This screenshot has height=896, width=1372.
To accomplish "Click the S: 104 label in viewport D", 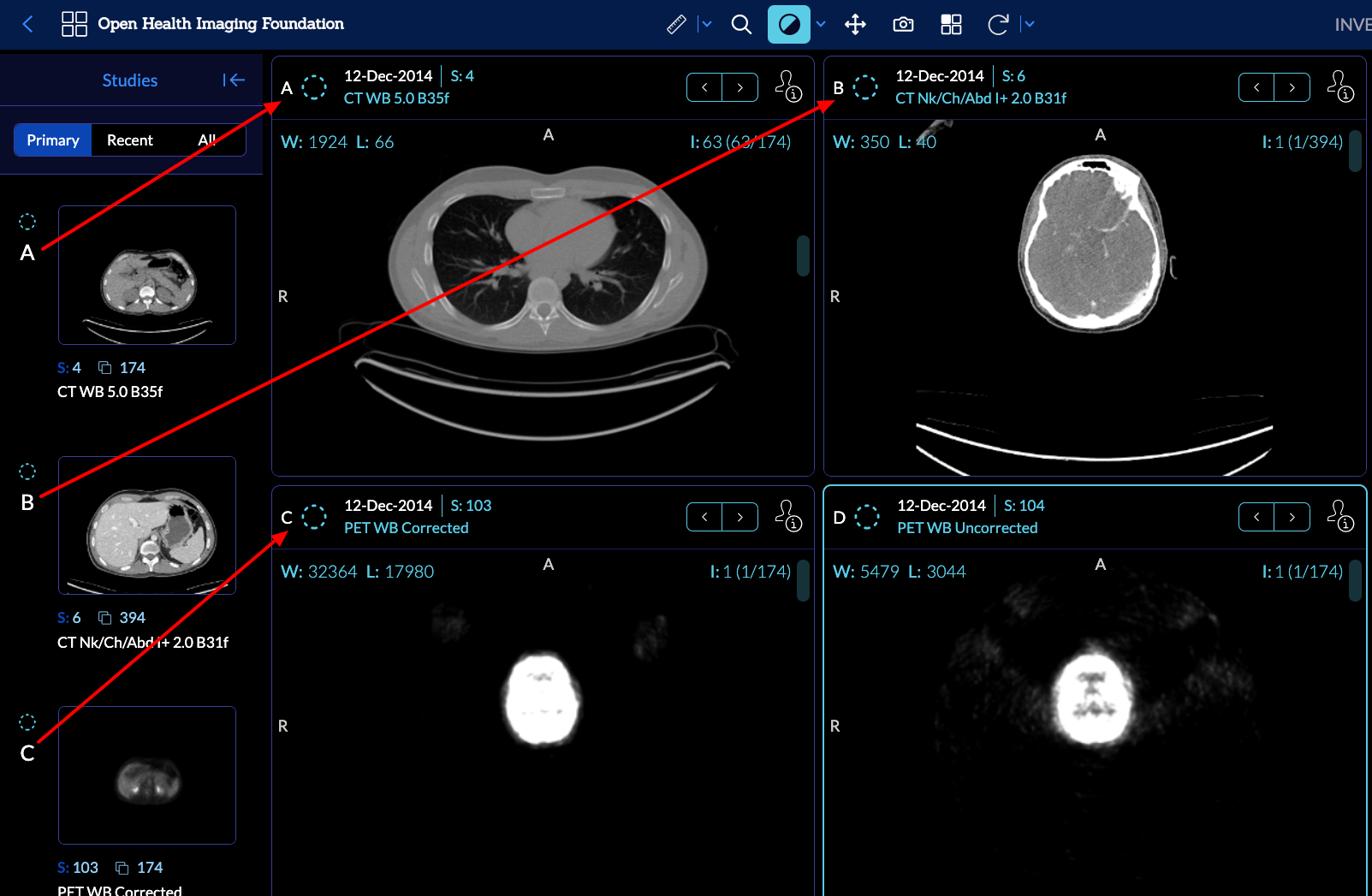I will click(1024, 506).
